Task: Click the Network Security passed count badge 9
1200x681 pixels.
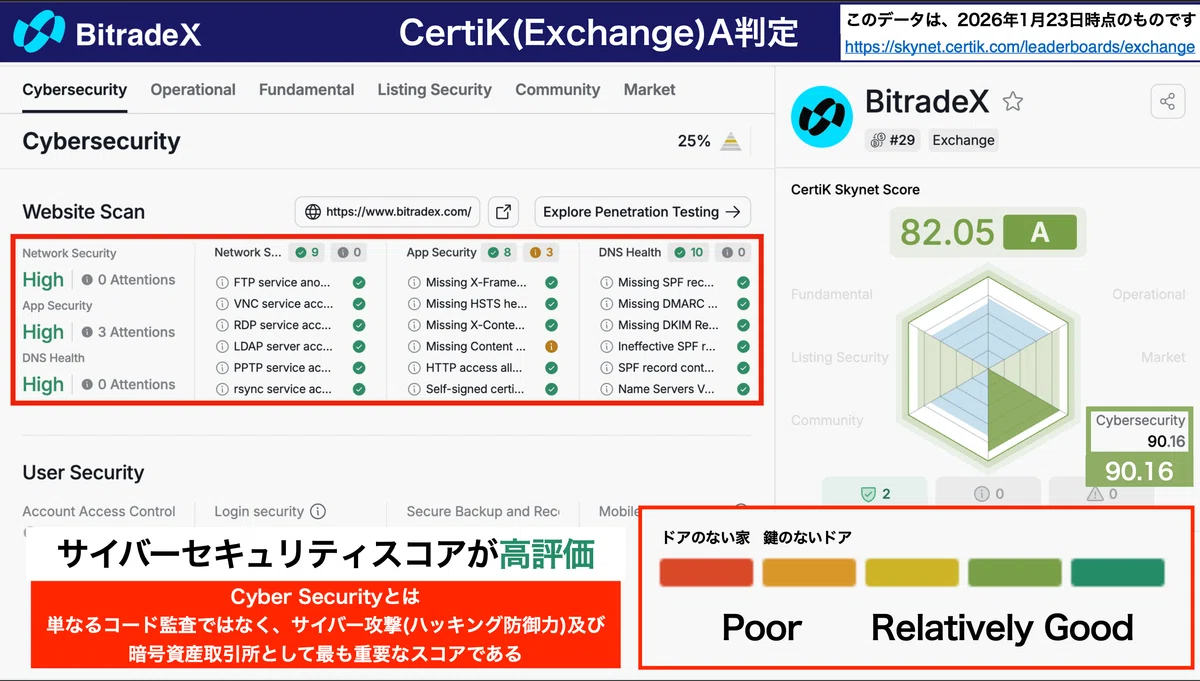Action: pos(307,253)
